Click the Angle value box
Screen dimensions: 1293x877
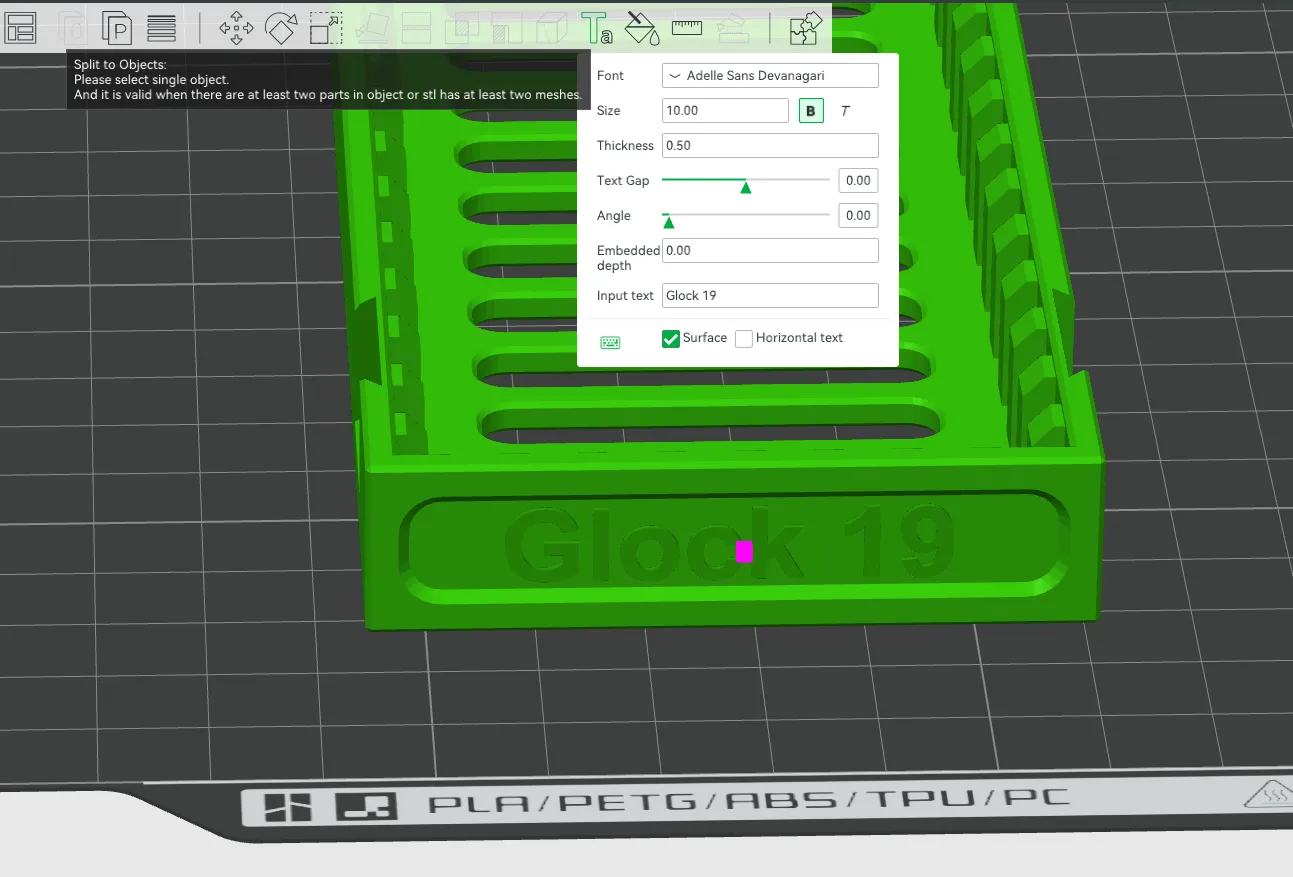click(858, 215)
